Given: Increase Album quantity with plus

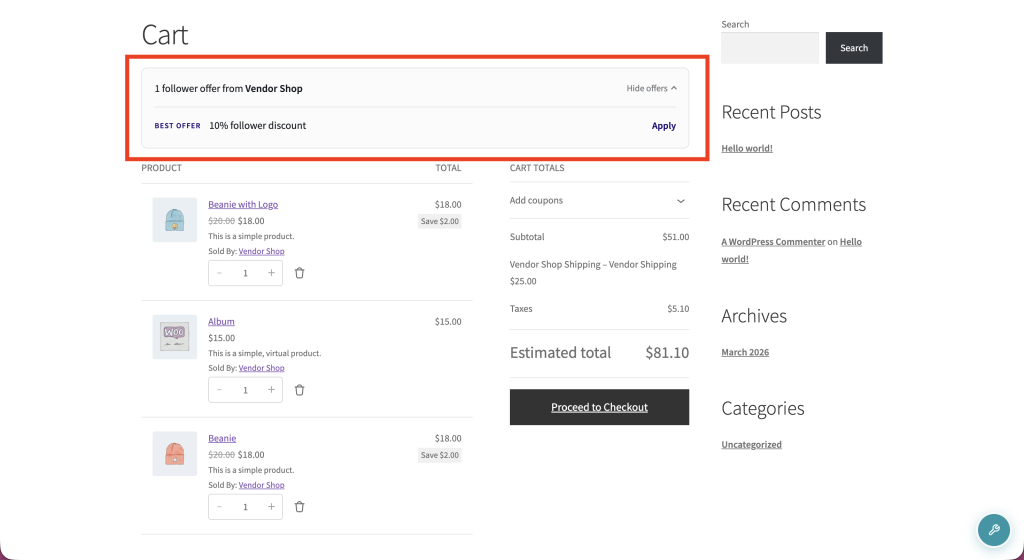Looking at the screenshot, I should tap(271, 390).
